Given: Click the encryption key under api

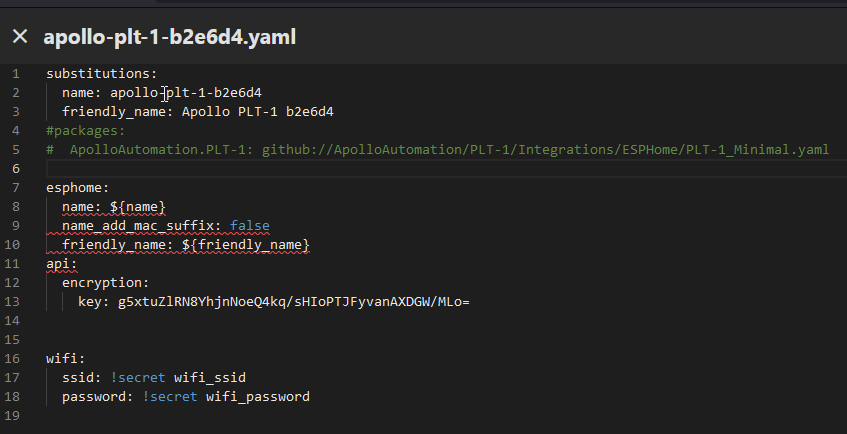Looking at the screenshot, I should [x=105, y=283].
